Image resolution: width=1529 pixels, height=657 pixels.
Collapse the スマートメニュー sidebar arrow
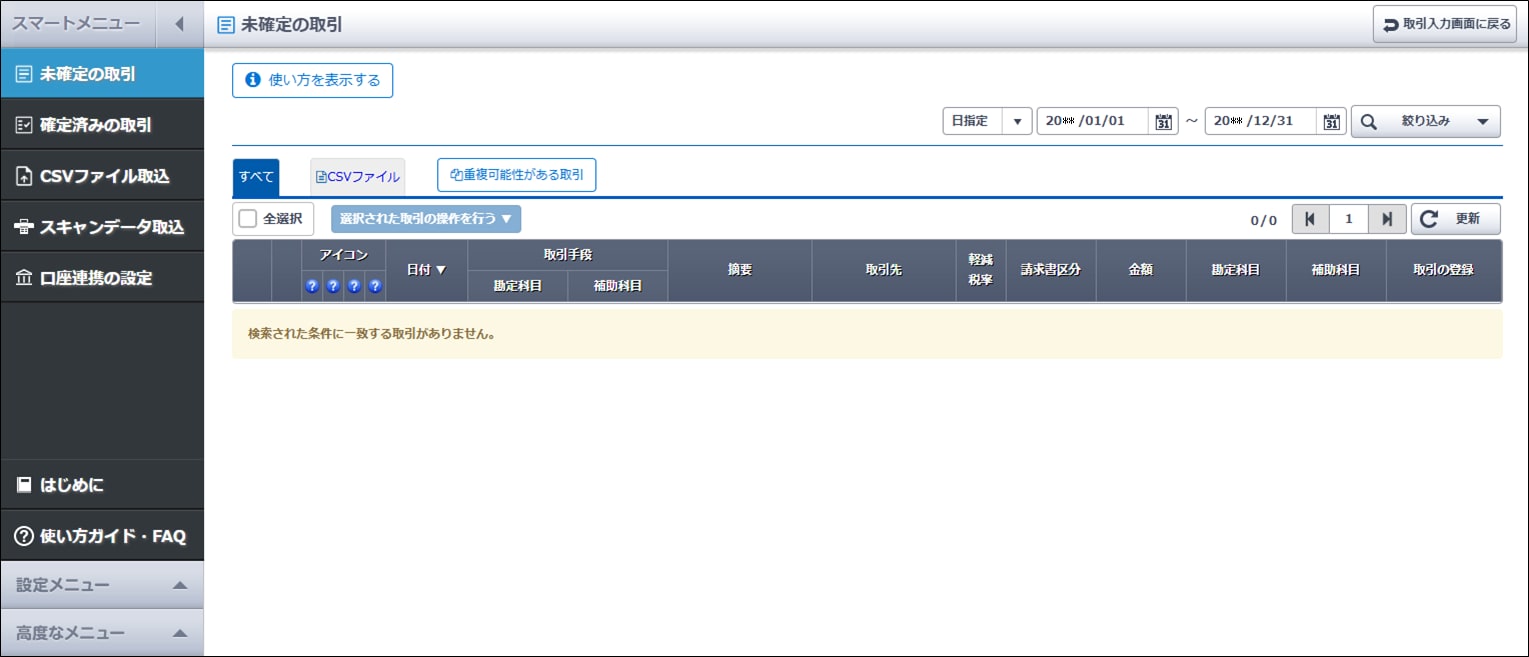pyautogui.click(x=179, y=24)
